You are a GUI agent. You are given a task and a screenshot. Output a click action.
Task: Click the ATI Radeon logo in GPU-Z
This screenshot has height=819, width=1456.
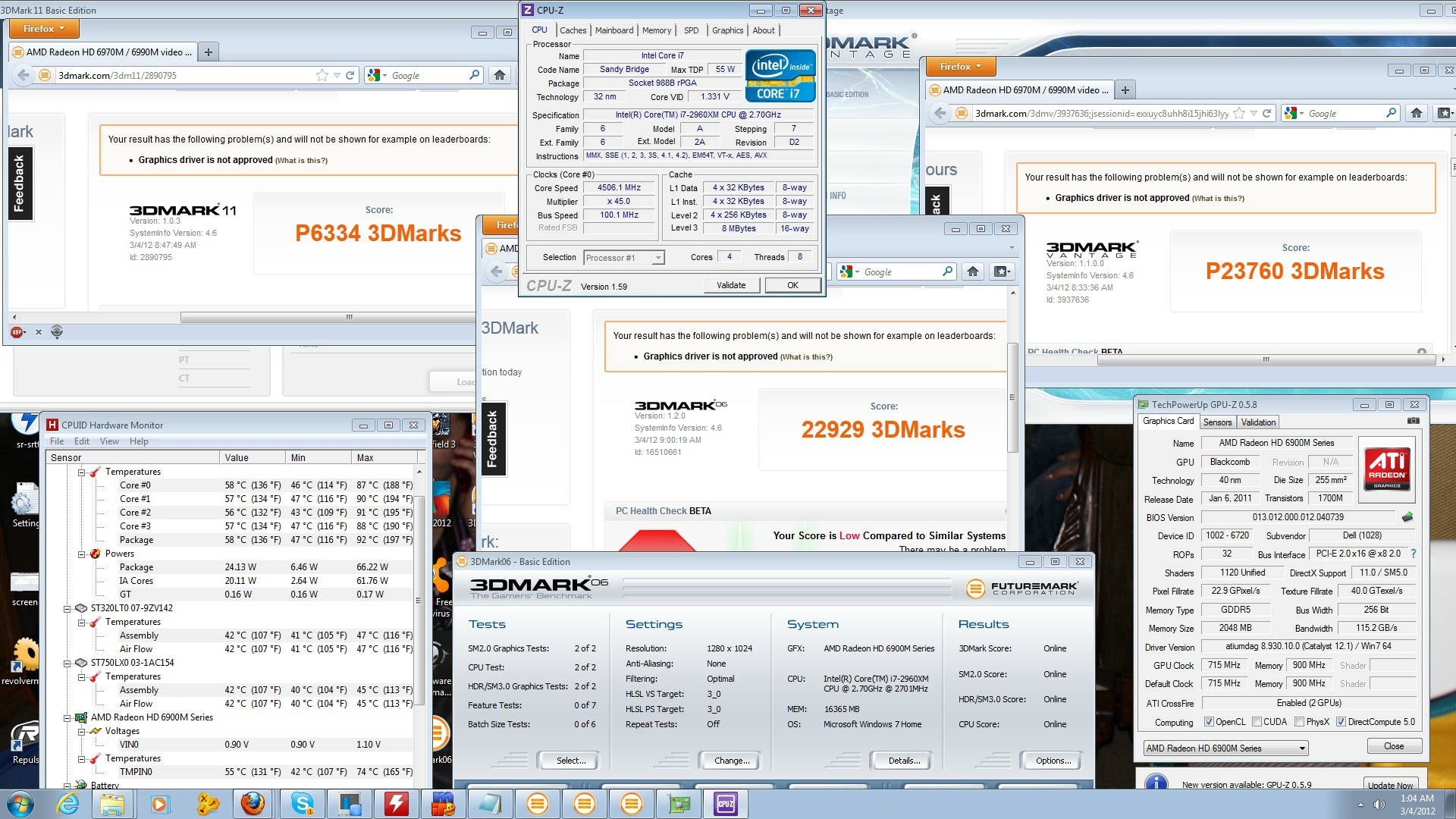[x=1387, y=469]
